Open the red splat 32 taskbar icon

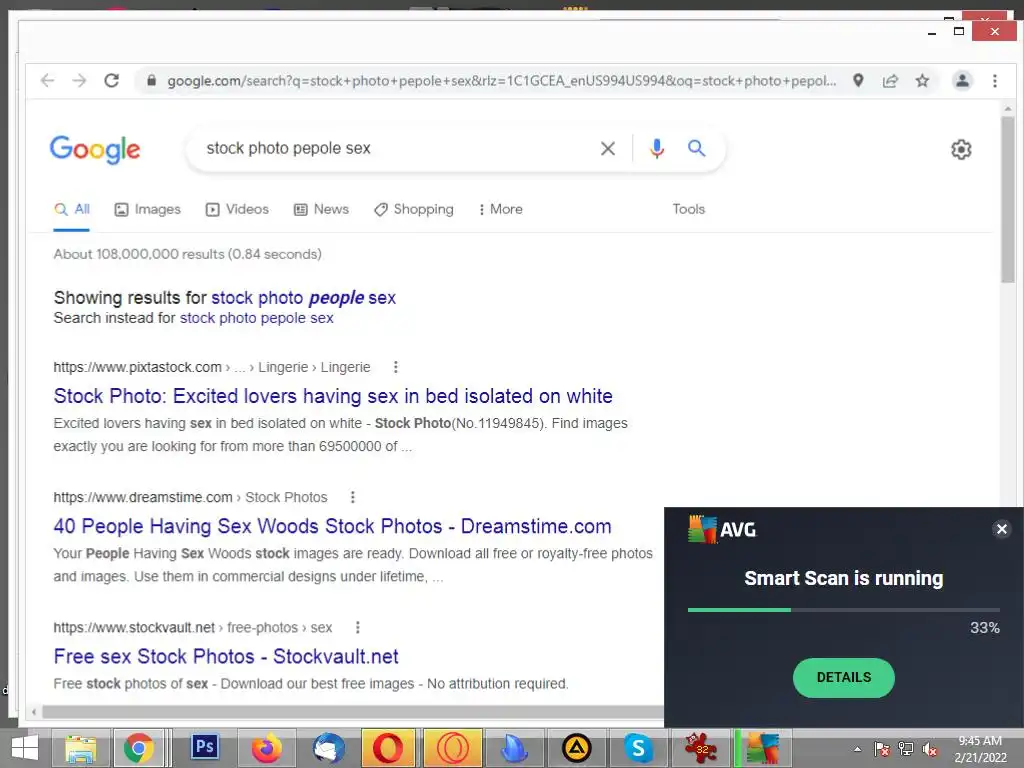700,748
